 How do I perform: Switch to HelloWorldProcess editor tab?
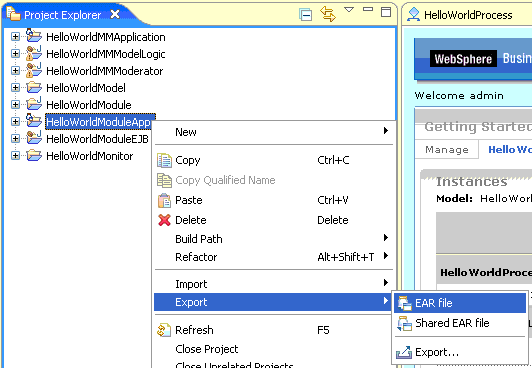click(x=468, y=15)
